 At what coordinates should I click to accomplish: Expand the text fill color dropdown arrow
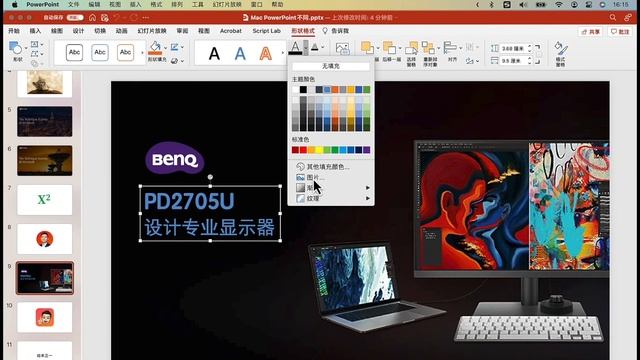pyautogui.click(x=306, y=48)
